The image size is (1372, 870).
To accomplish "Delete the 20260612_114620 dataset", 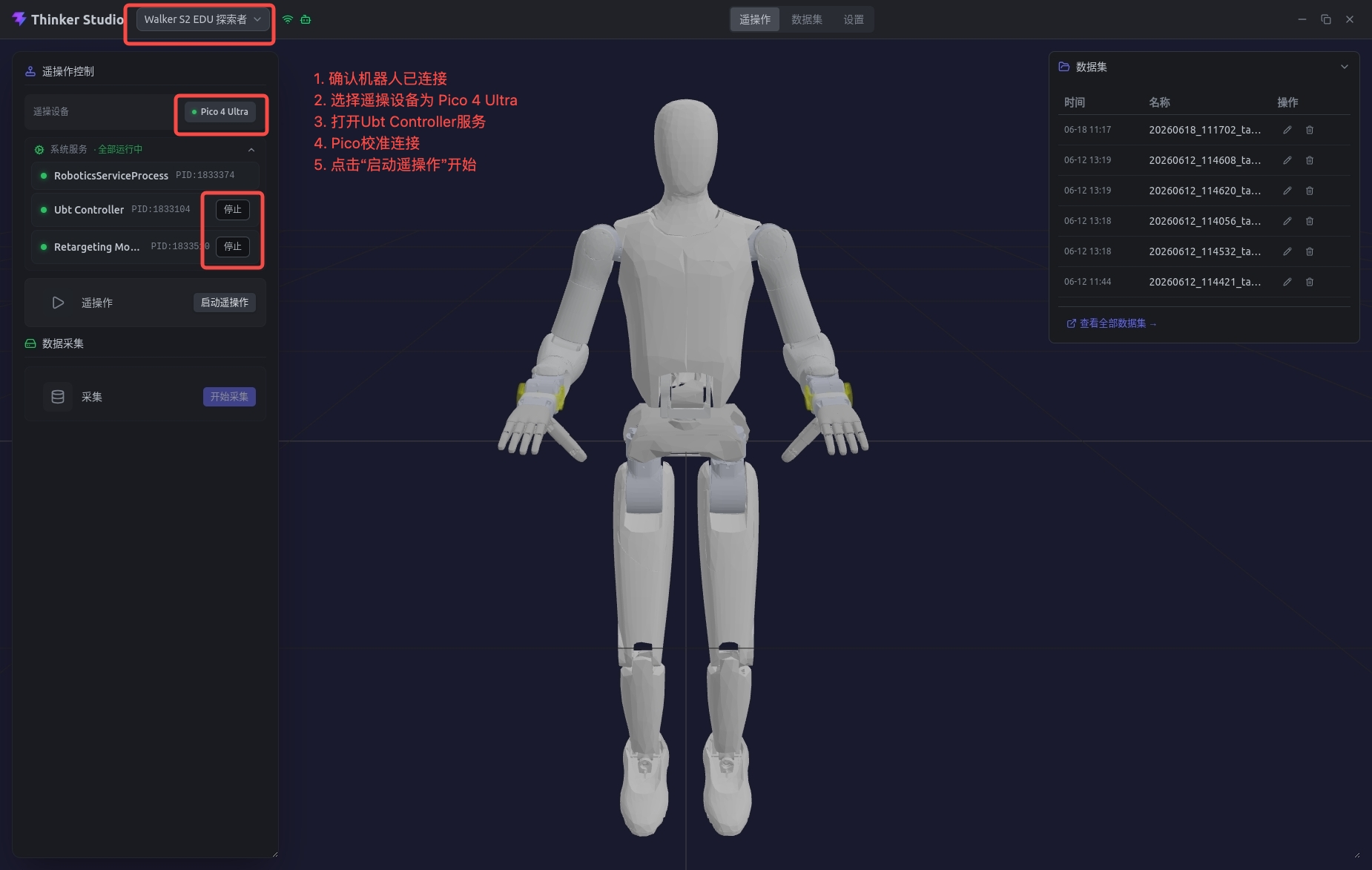I will tap(1310, 191).
